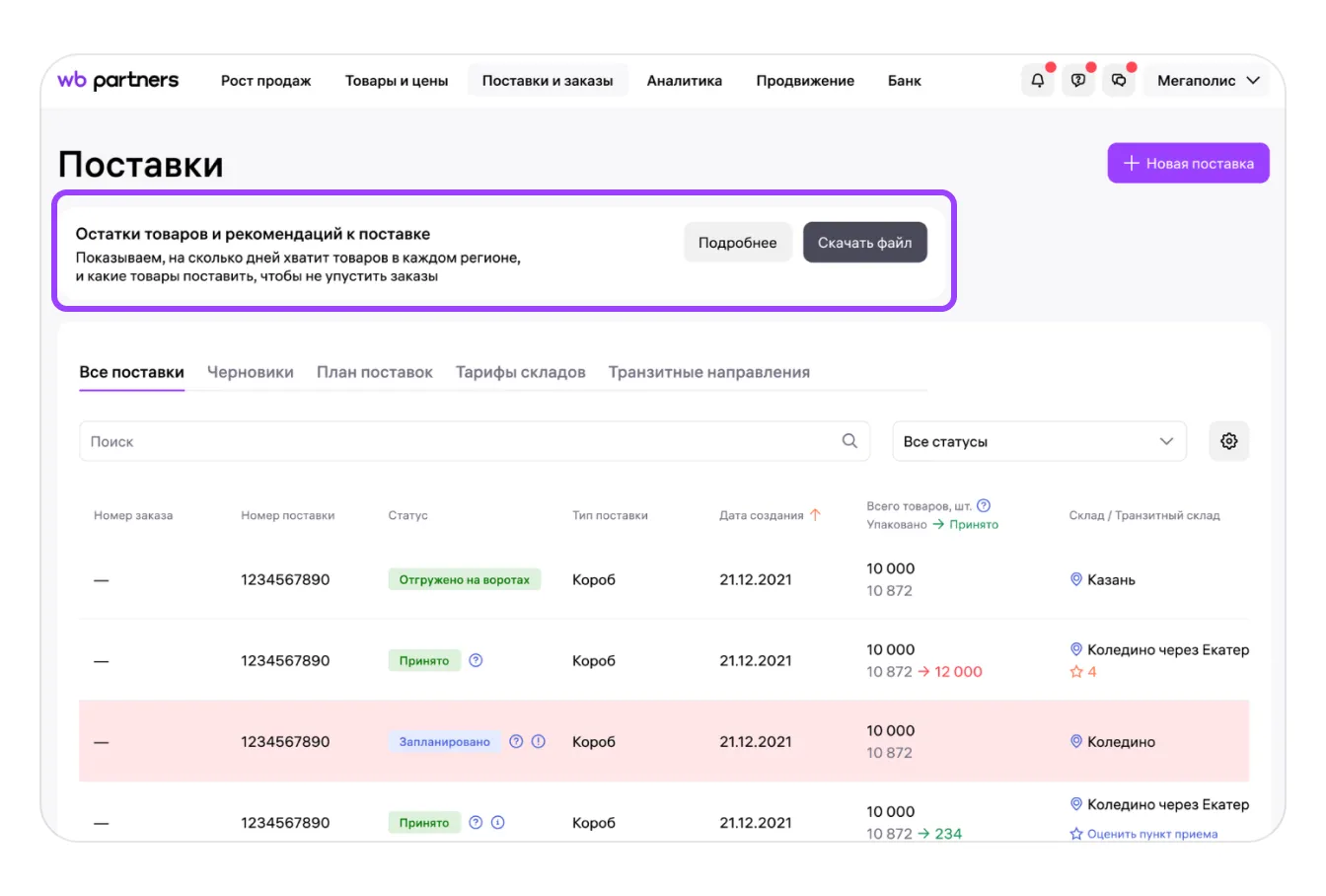Screen dimensions: 1326x896
Task: Click the wb partners logo
Action: 118,81
